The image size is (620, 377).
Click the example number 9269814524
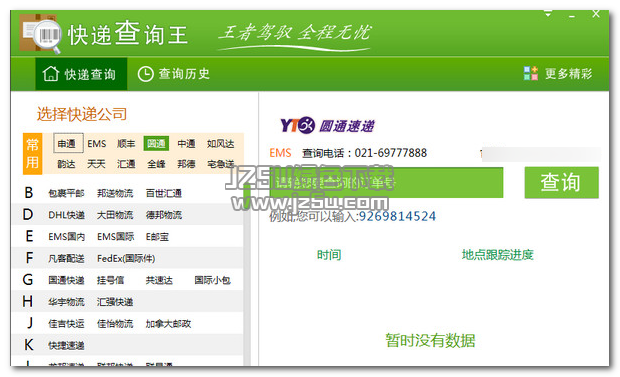(397, 216)
